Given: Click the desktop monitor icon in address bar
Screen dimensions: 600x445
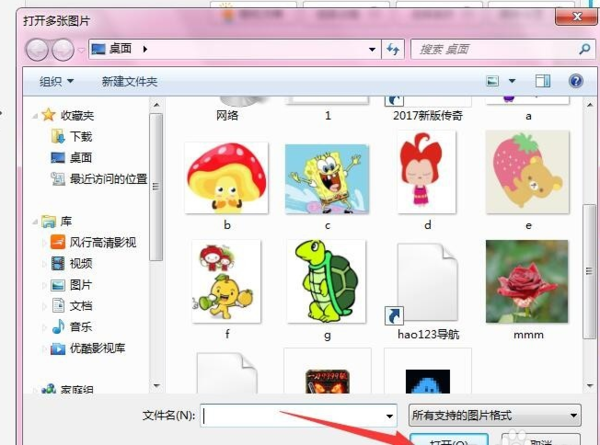Looking at the screenshot, I should point(98,49).
